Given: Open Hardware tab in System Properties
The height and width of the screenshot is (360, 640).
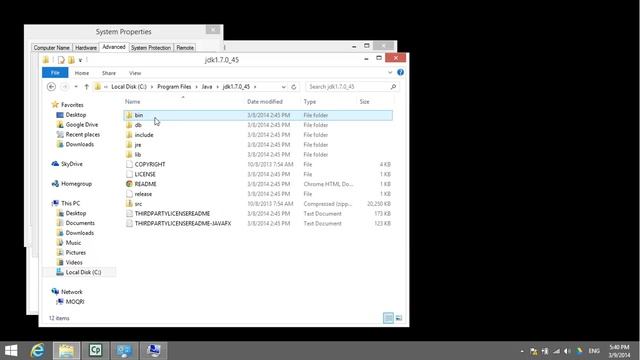Looking at the screenshot, I should click(x=86, y=48).
